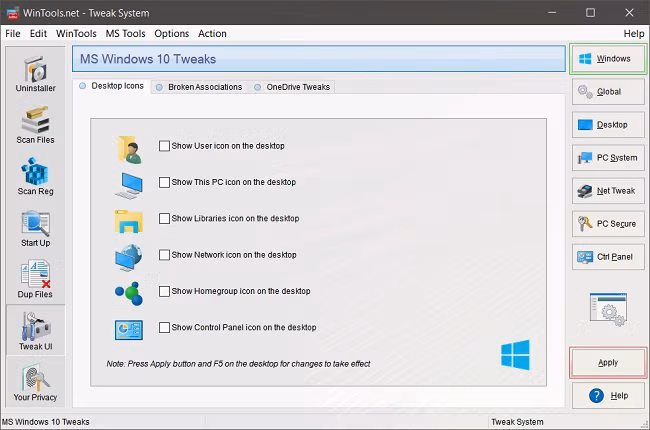
Task: Open the Uninstaller tool icon
Action: pos(35,73)
